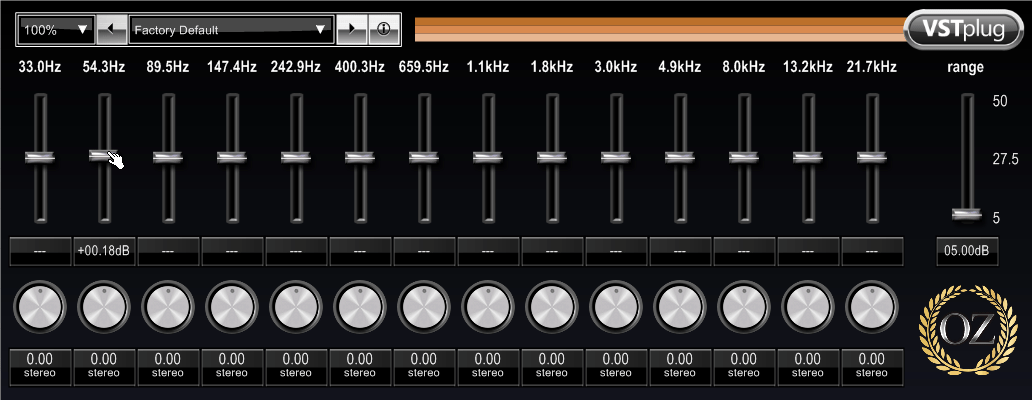Click the 3.0kHz band slider handle
The image size is (1032, 400).
(615, 157)
